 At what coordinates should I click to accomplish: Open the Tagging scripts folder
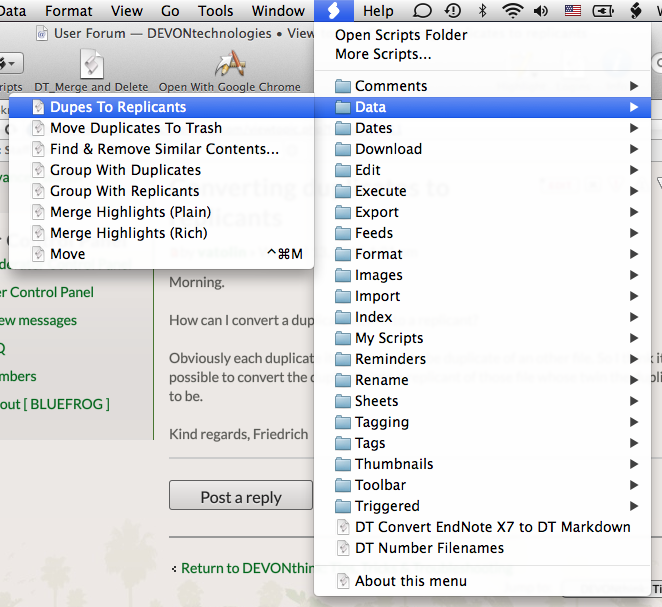coord(483,422)
